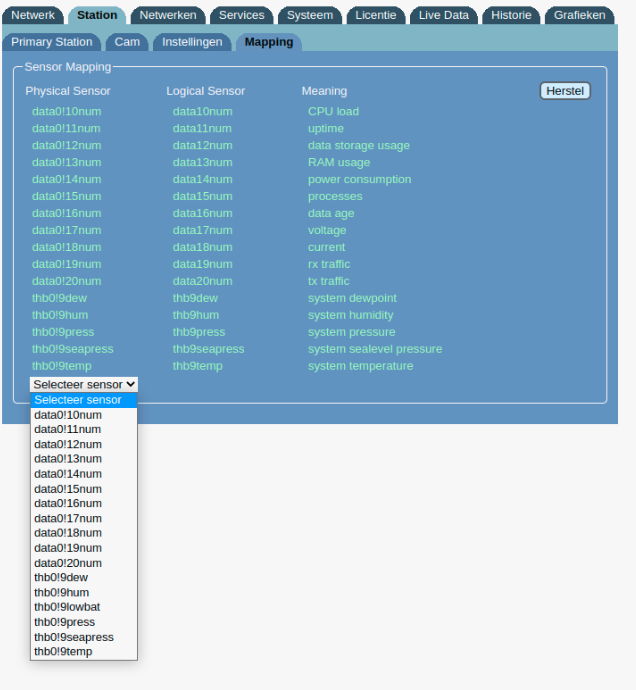This screenshot has width=636, height=690.
Task: Select the highlighted Selecteer sensor option
Action: coord(78,400)
